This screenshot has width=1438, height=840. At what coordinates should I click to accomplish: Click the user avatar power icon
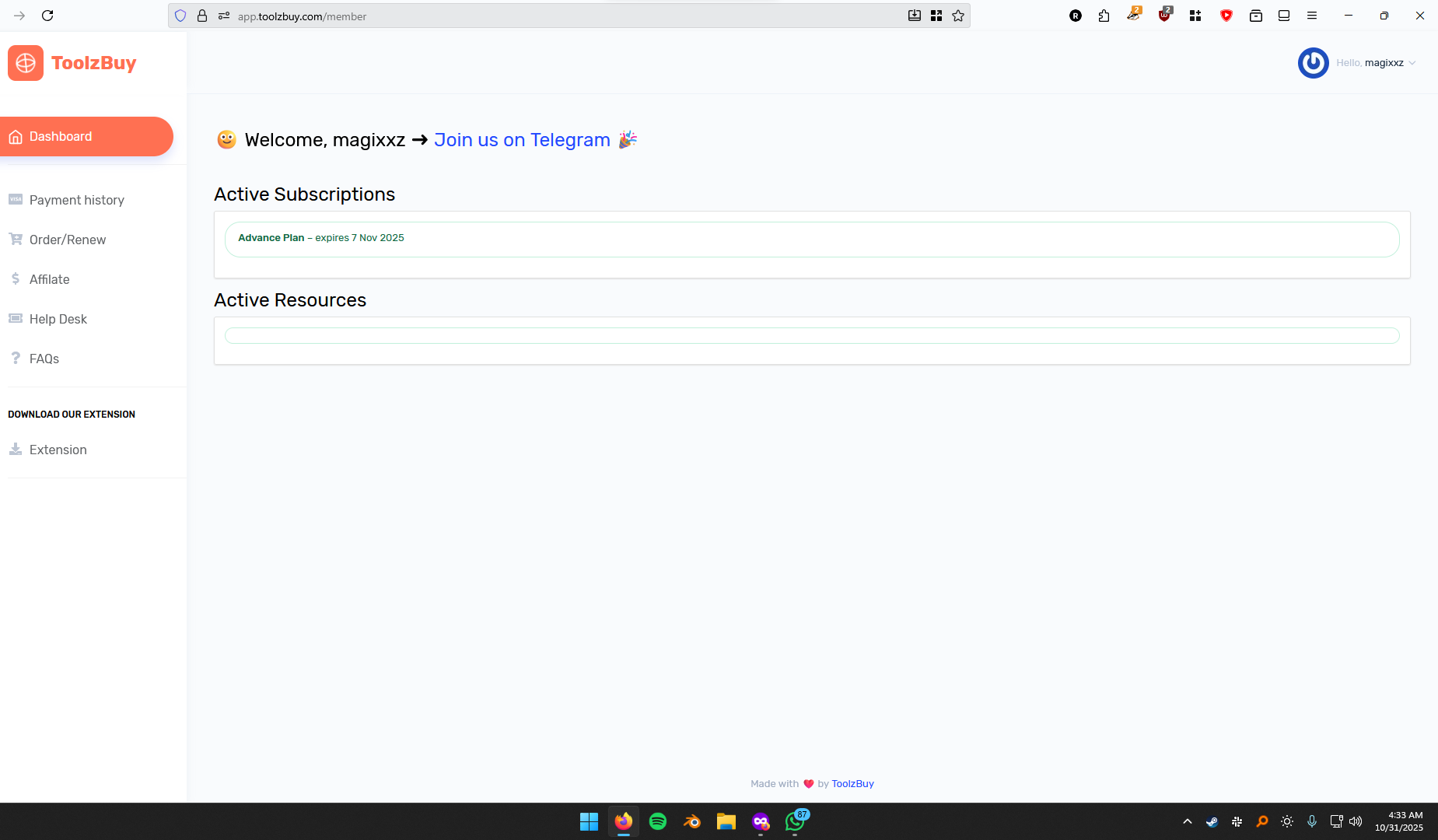point(1313,63)
